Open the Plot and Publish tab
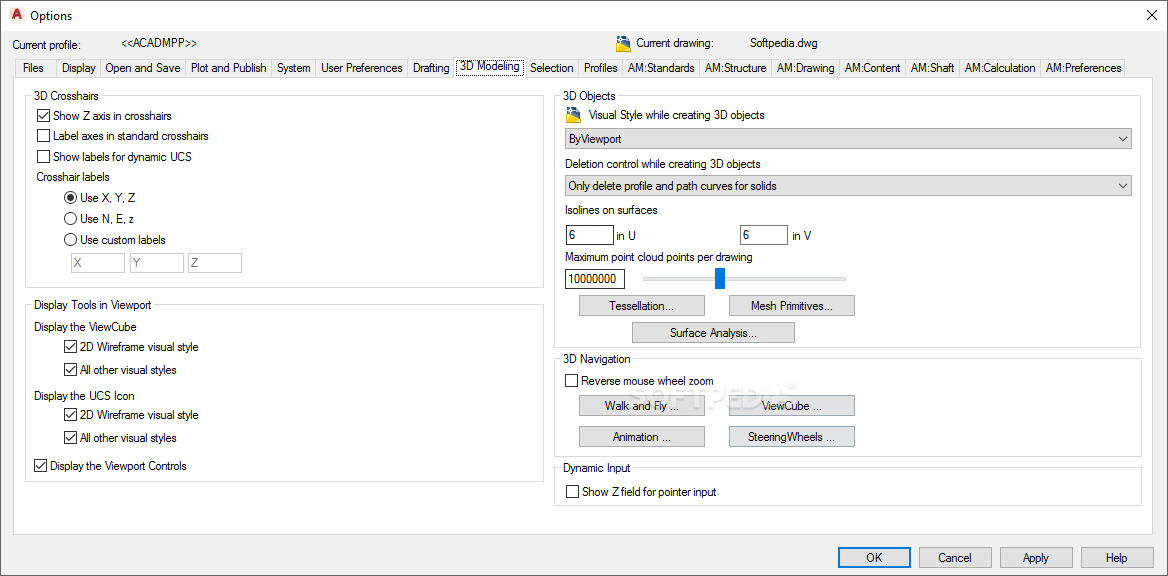 [229, 68]
